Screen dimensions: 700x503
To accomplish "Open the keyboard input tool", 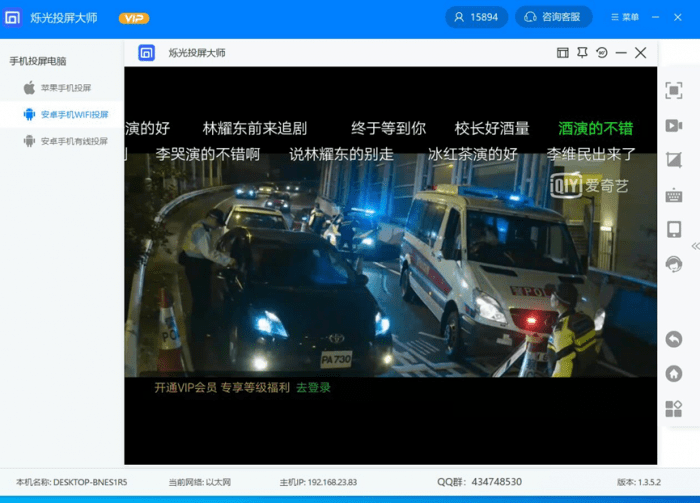I will (x=674, y=195).
